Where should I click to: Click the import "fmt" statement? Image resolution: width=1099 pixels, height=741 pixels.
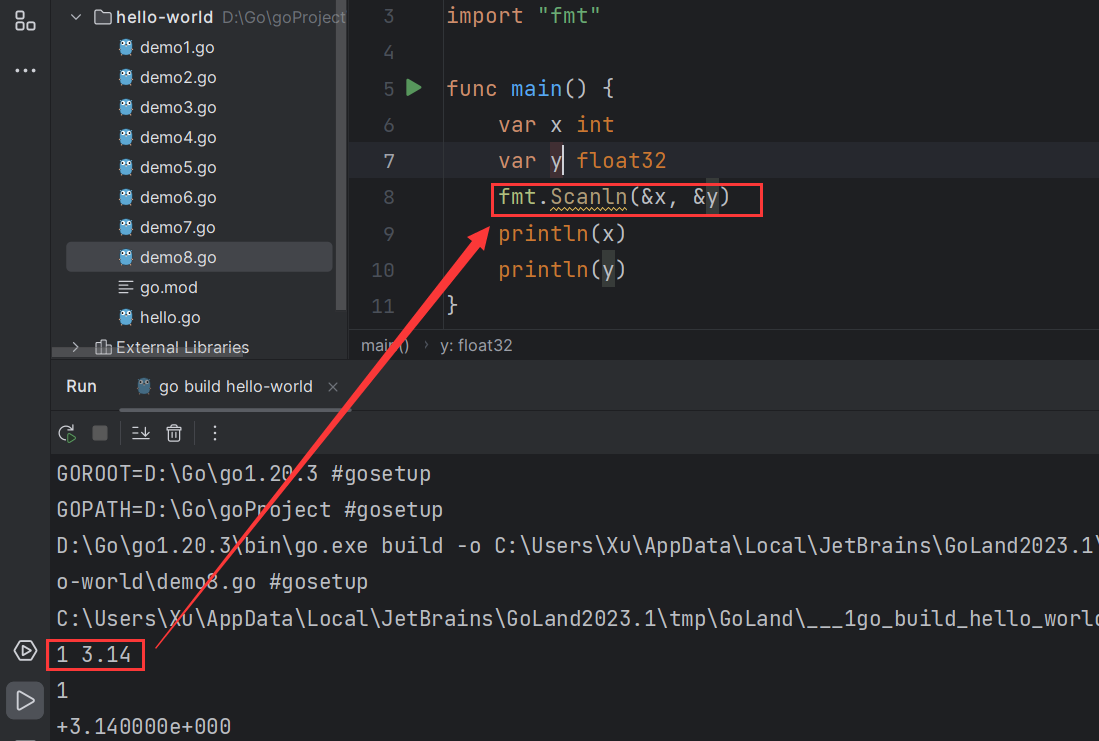pos(524,15)
